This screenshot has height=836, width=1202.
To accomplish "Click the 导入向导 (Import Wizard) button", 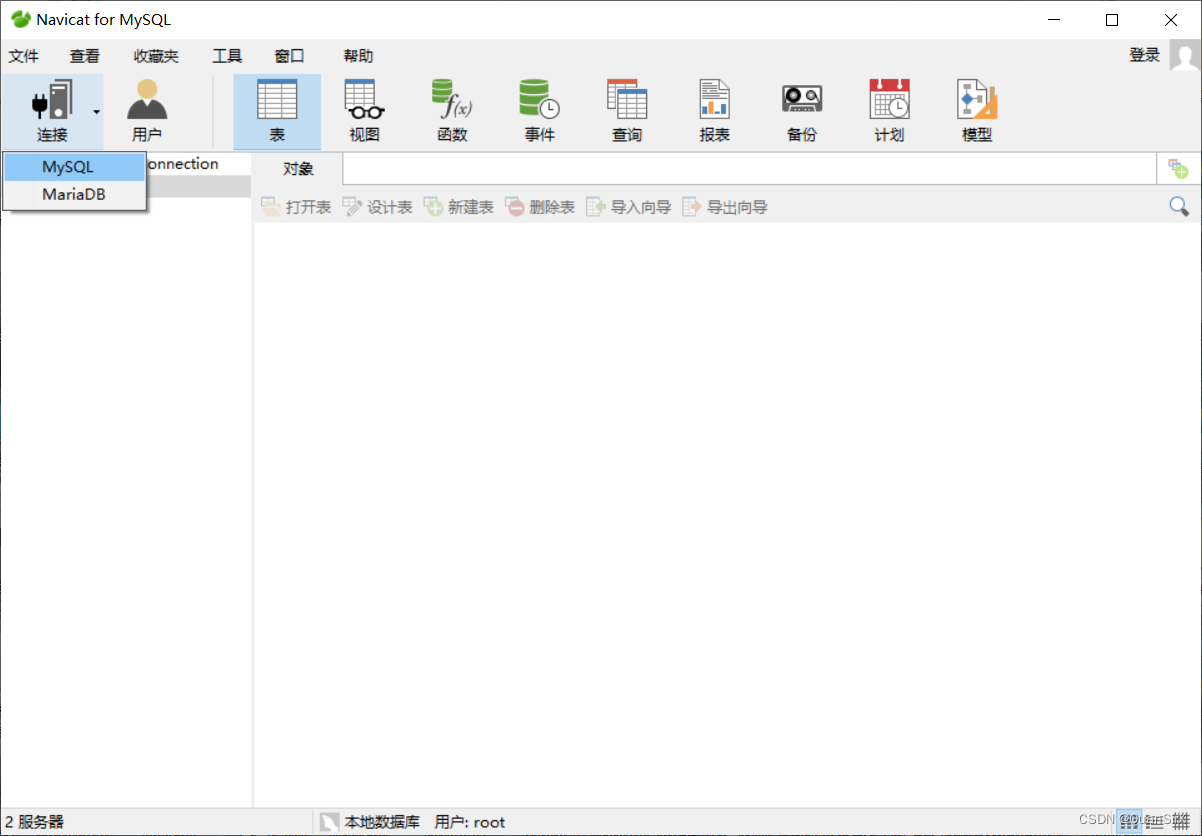I will coord(629,207).
